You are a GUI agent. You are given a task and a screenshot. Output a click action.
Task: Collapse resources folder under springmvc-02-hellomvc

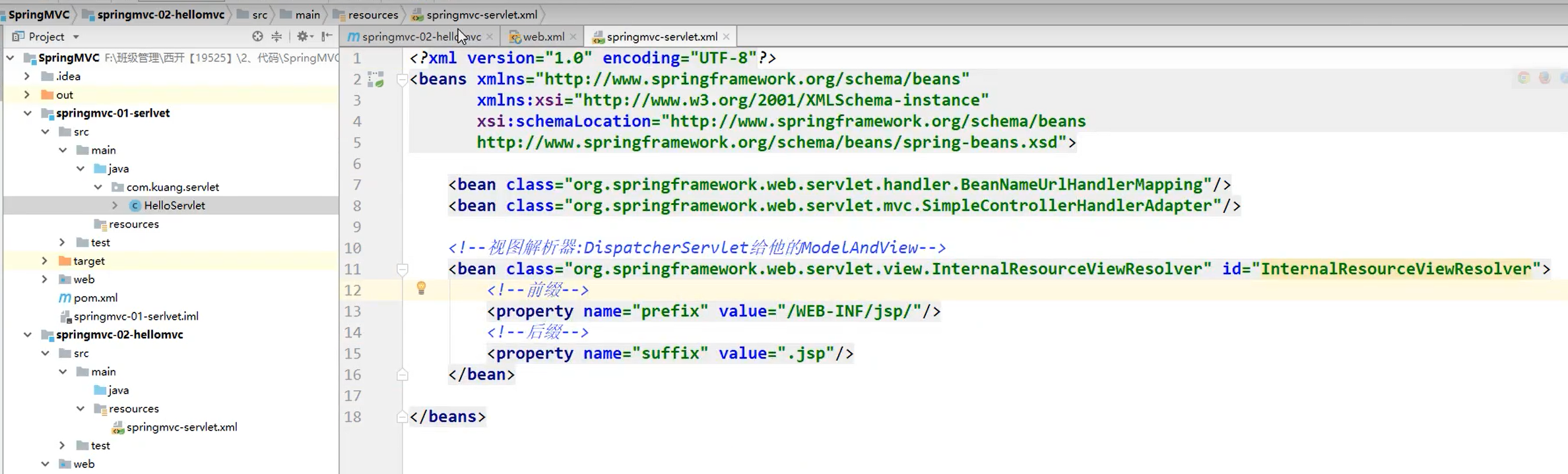pos(81,409)
